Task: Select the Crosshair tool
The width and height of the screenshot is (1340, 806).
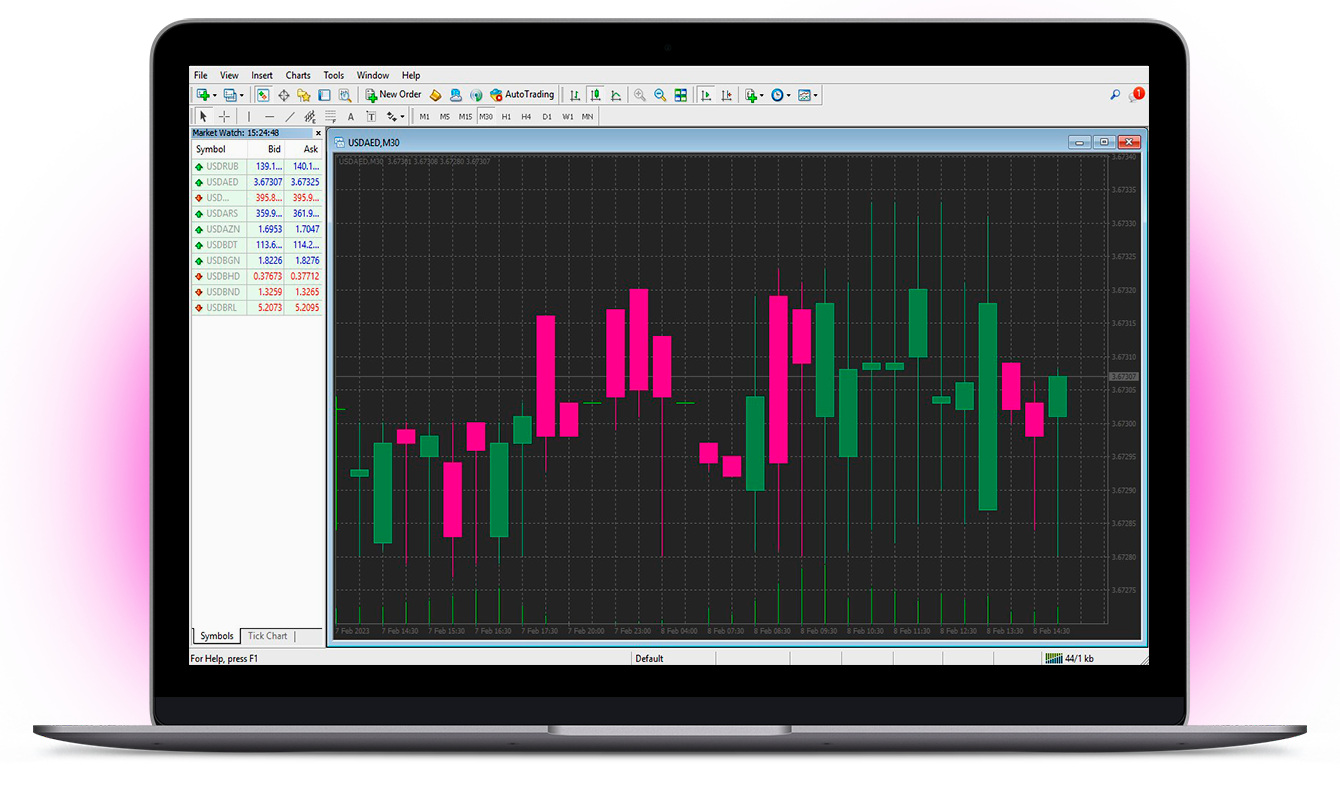Action: click(224, 116)
